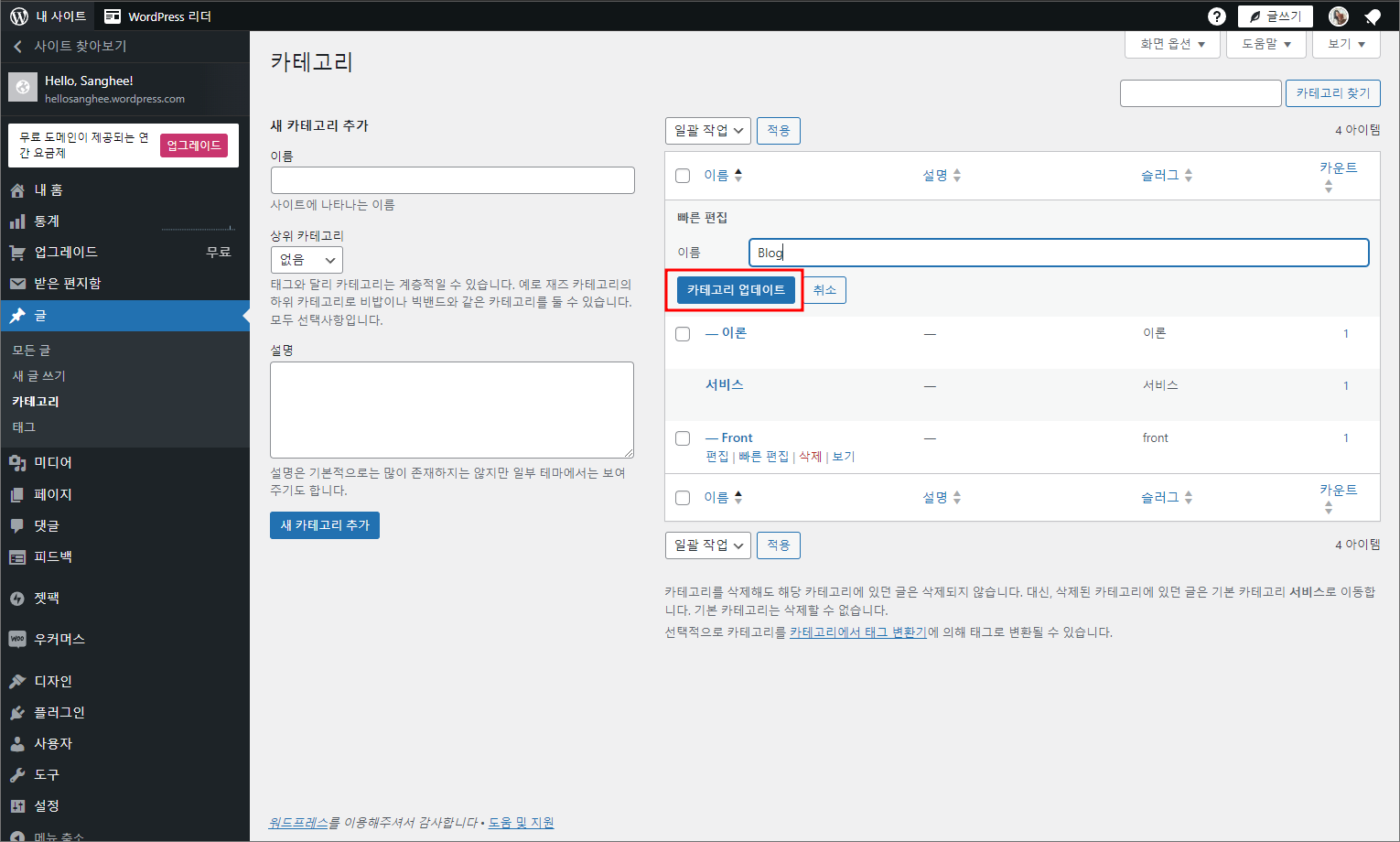Viewport: 1400px width, 842px height.
Task: Expand the 보기 view dropdown
Action: point(1346,44)
